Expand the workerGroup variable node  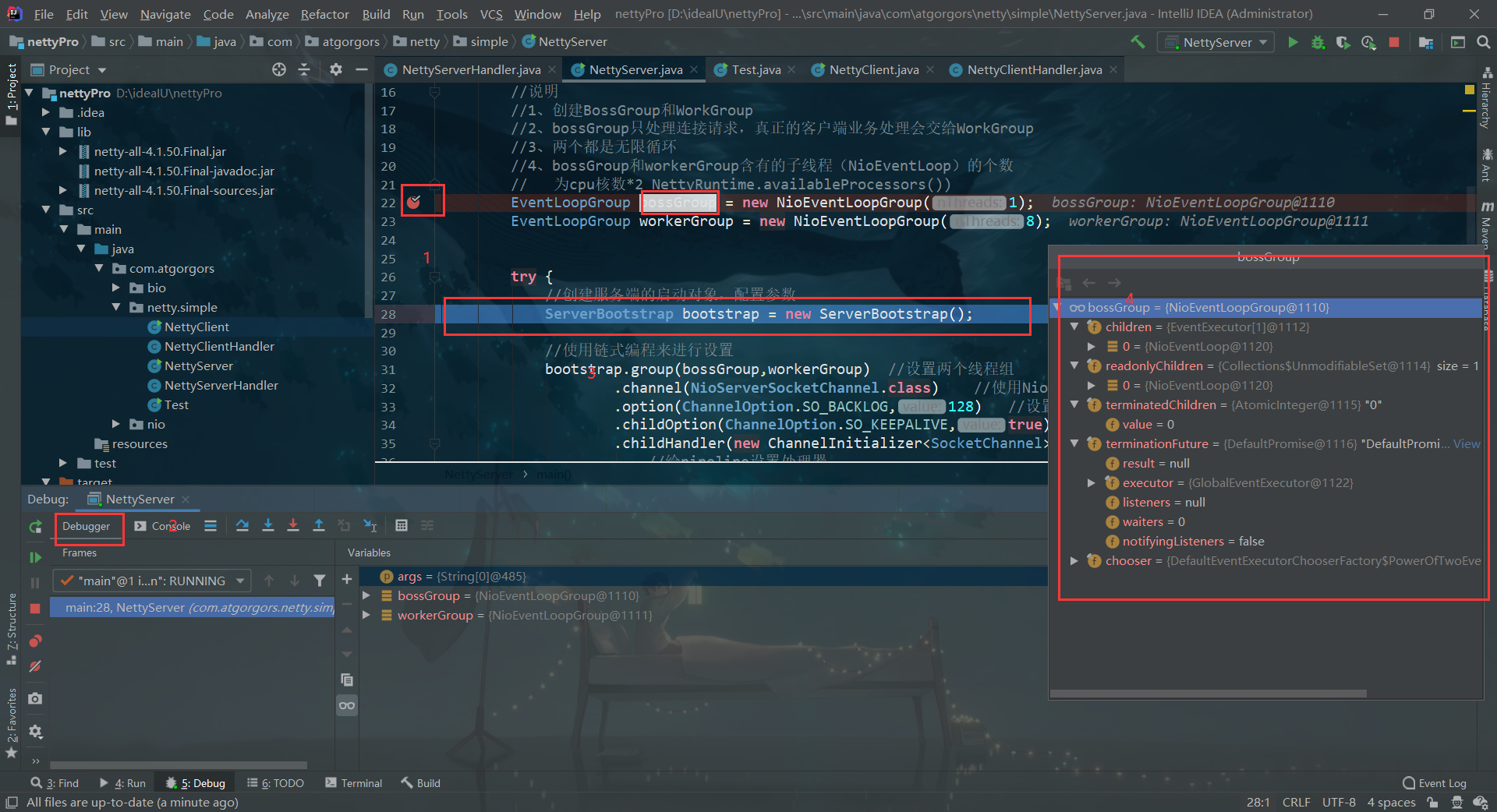(366, 615)
